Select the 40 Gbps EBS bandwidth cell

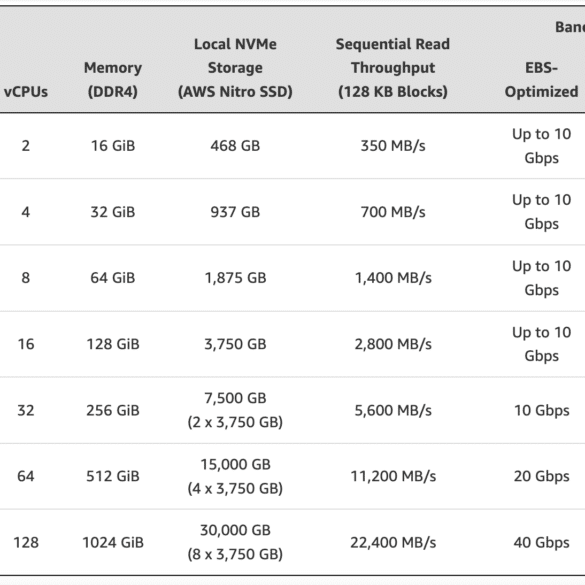(541, 542)
